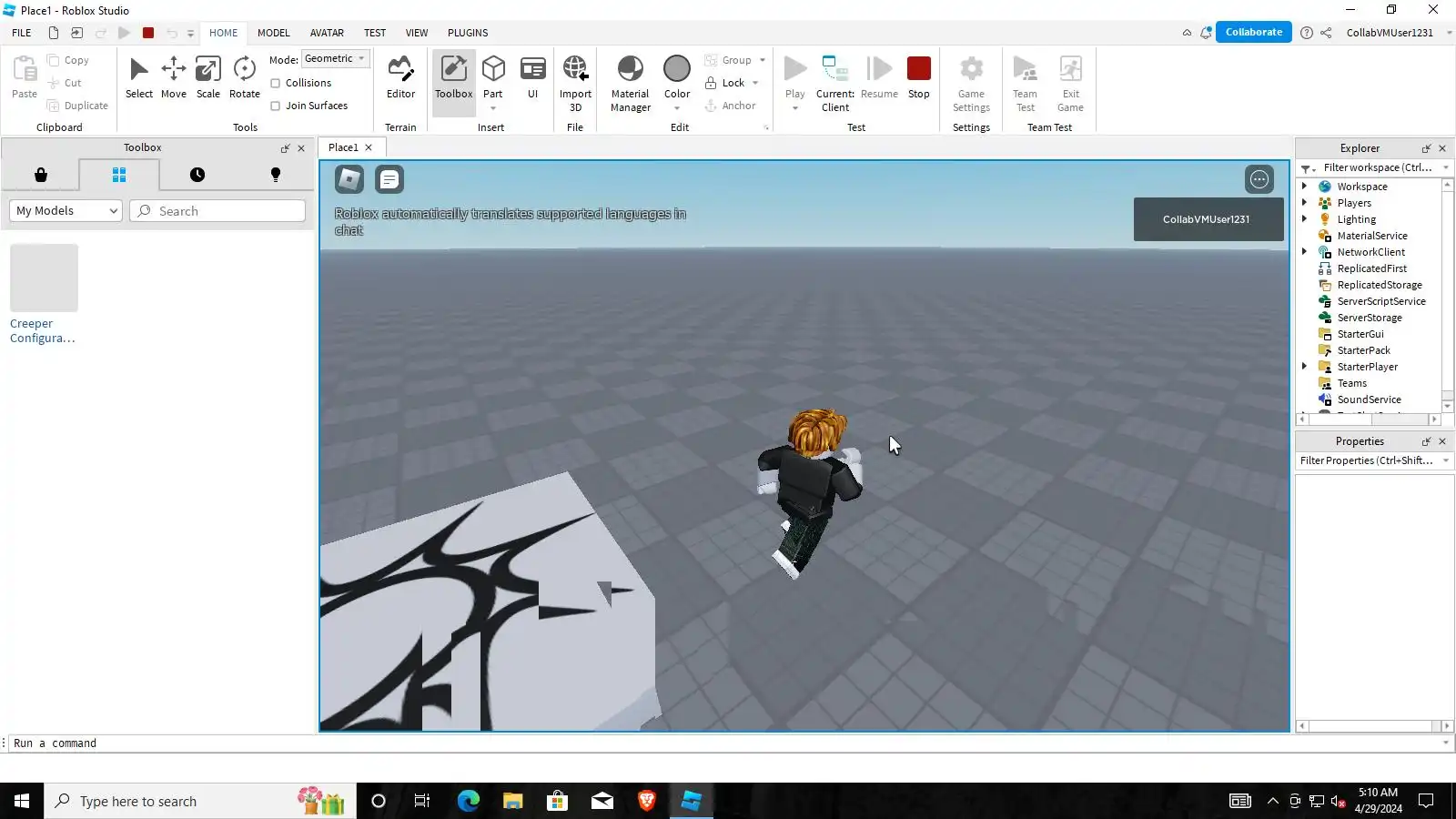Click the Windows taskbar search box
The height and width of the screenshot is (819, 1456).
click(200, 801)
